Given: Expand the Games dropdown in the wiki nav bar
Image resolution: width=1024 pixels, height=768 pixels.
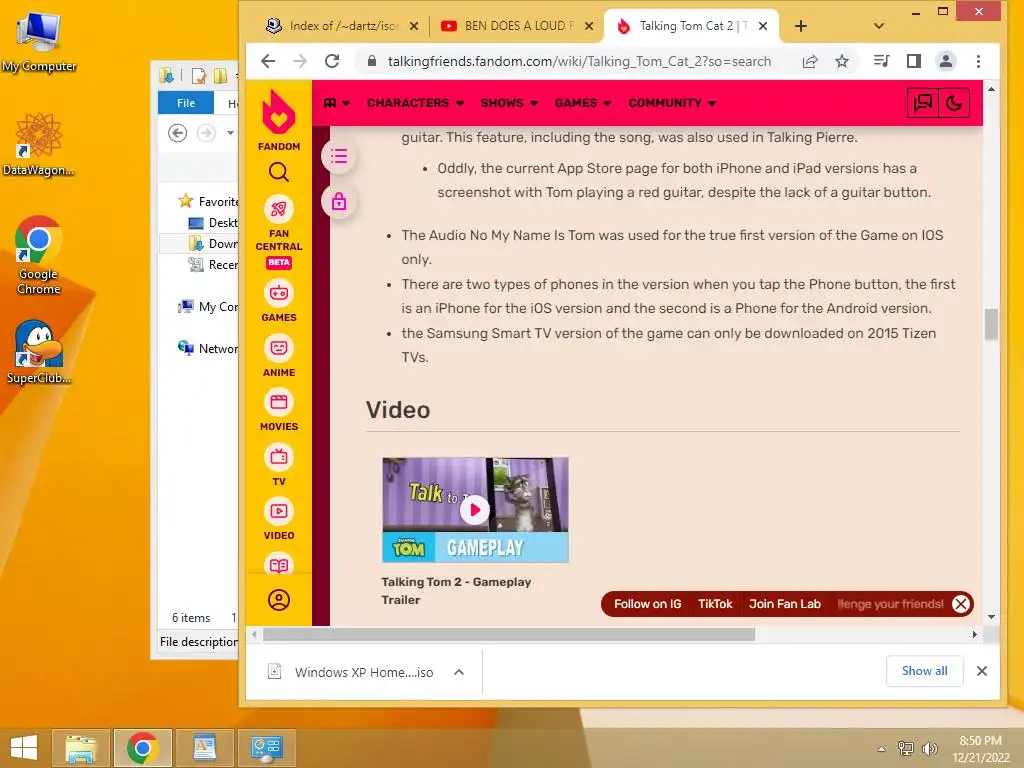Looking at the screenshot, I should click(583, 103).
